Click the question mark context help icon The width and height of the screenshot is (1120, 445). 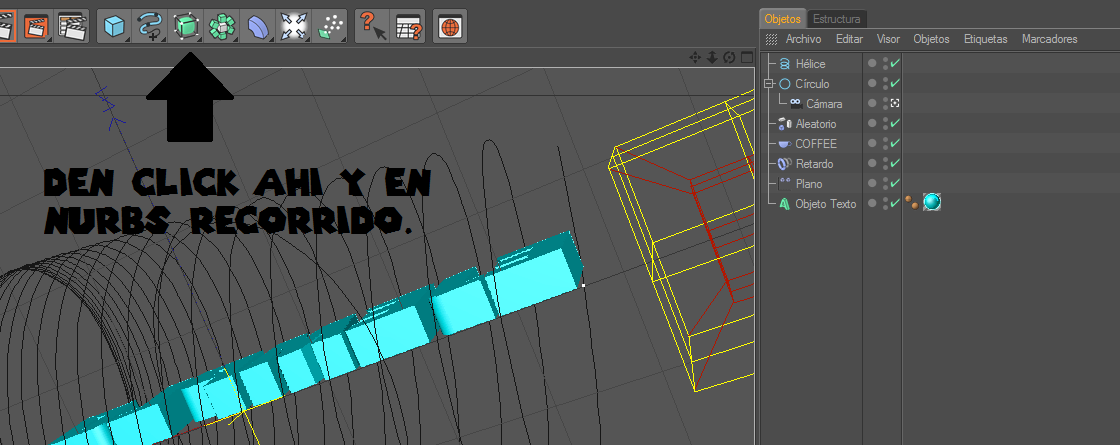click(x=372, y=26)
